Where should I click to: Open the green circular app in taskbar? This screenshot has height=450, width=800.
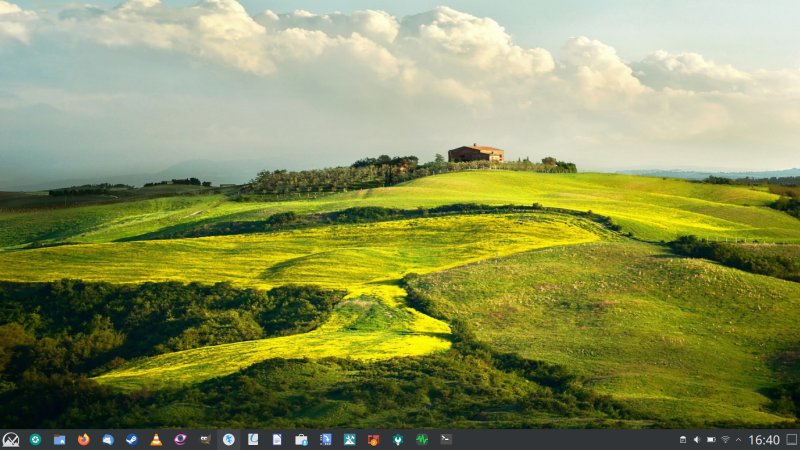point(35,439)
